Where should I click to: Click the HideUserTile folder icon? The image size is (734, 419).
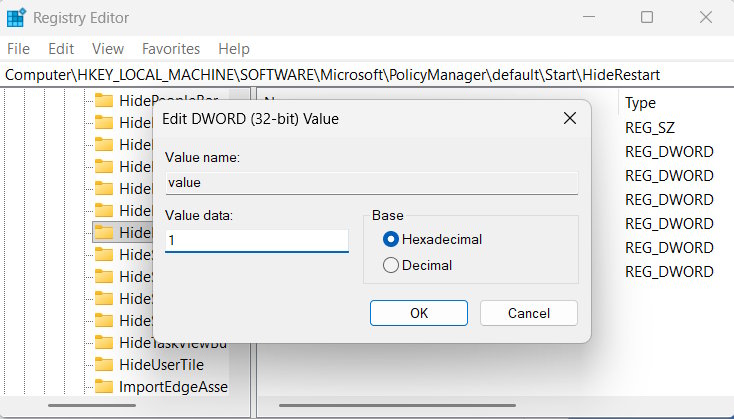coord(104,365)
